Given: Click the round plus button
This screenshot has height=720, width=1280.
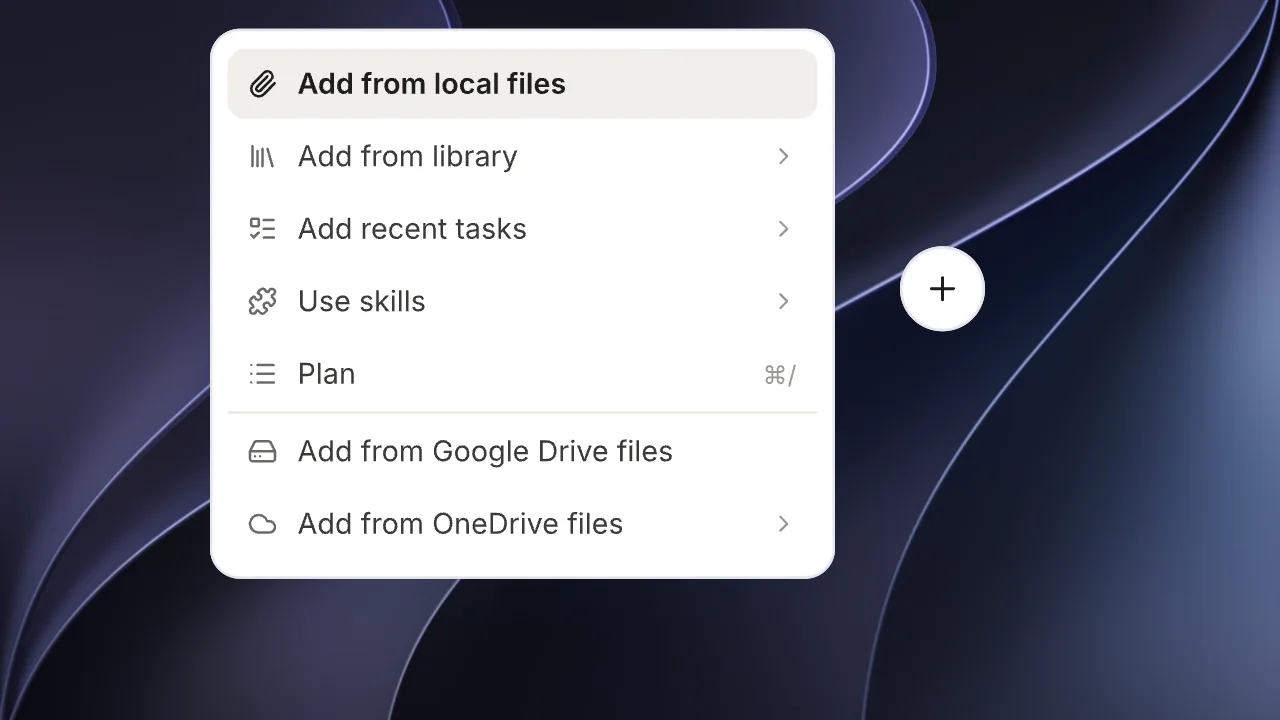Looking at the screenshot, I should [x=942, y=289].
